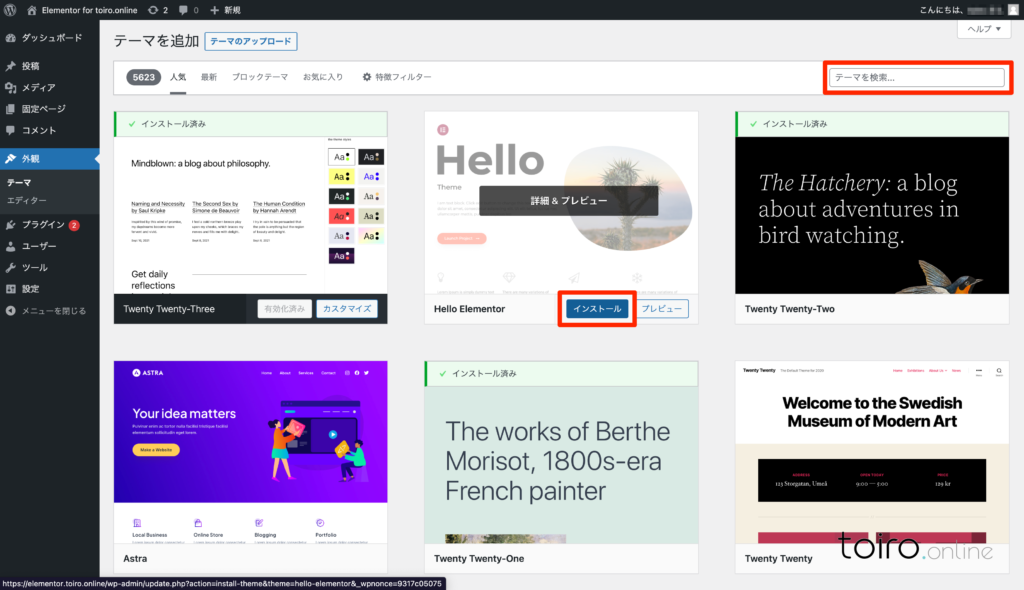Image resolution: width=1024 pixels, height=590 pixels.
Task: Click the テーマのアップロード button
Action: pos(251,41)
